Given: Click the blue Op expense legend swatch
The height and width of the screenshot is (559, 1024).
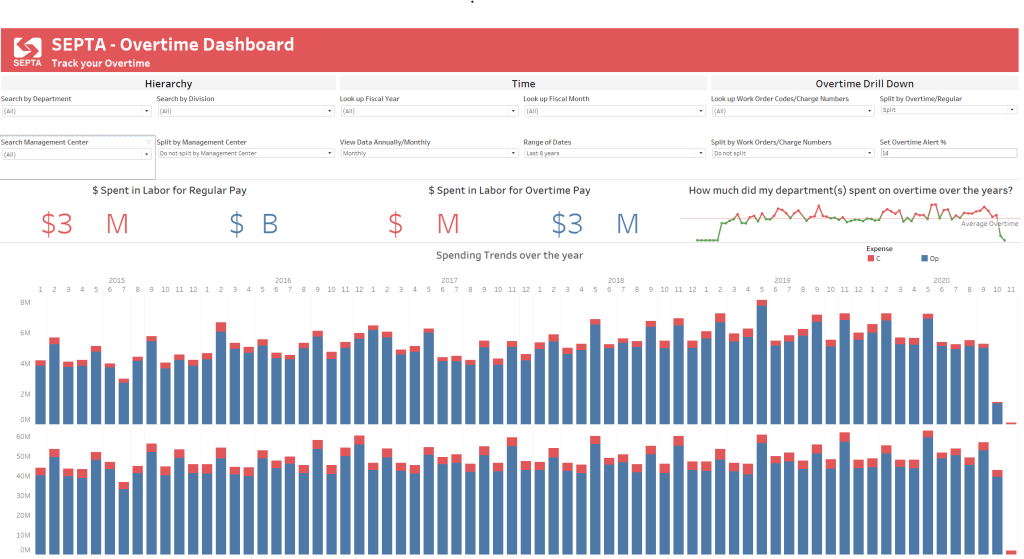Looking at the screenshot, I should 923,258.
